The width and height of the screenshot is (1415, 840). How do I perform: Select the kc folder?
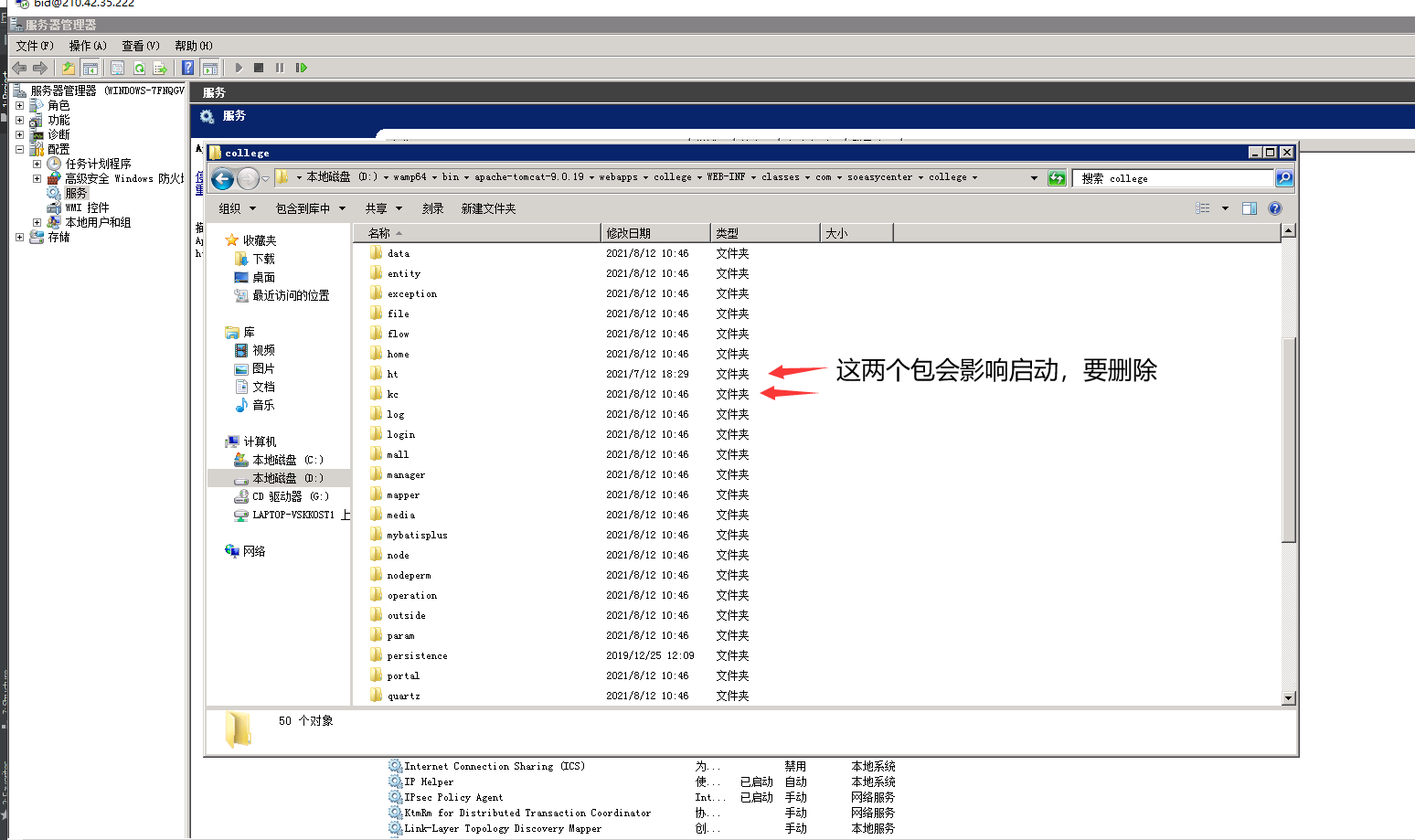392,394
